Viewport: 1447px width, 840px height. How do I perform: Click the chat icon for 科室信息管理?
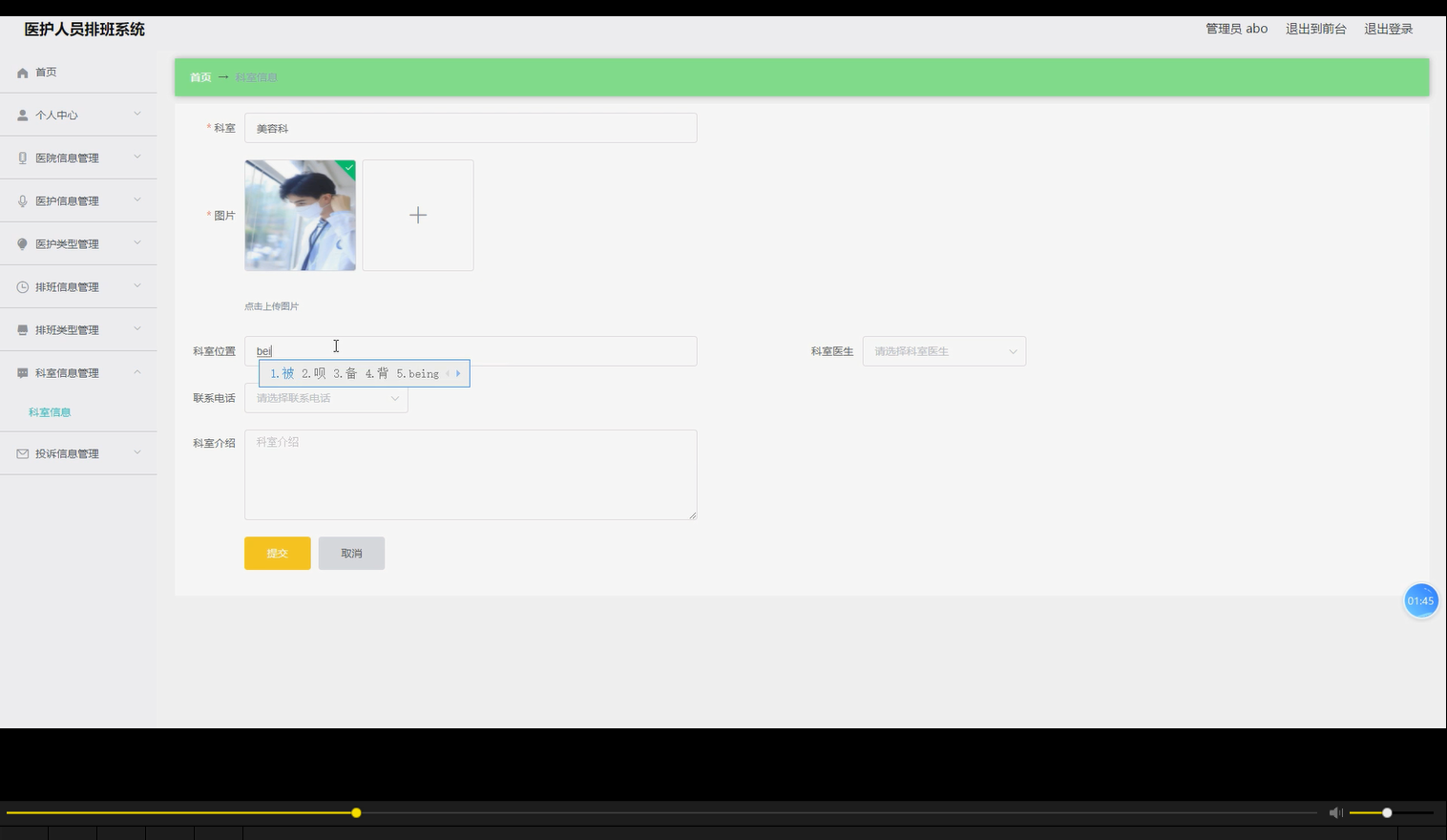tap(23, 373)
